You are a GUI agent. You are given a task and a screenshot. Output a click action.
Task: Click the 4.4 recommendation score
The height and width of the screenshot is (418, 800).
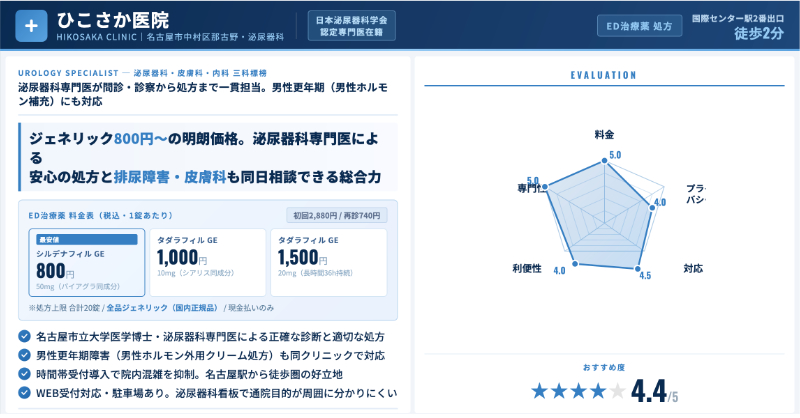[650, 391]
